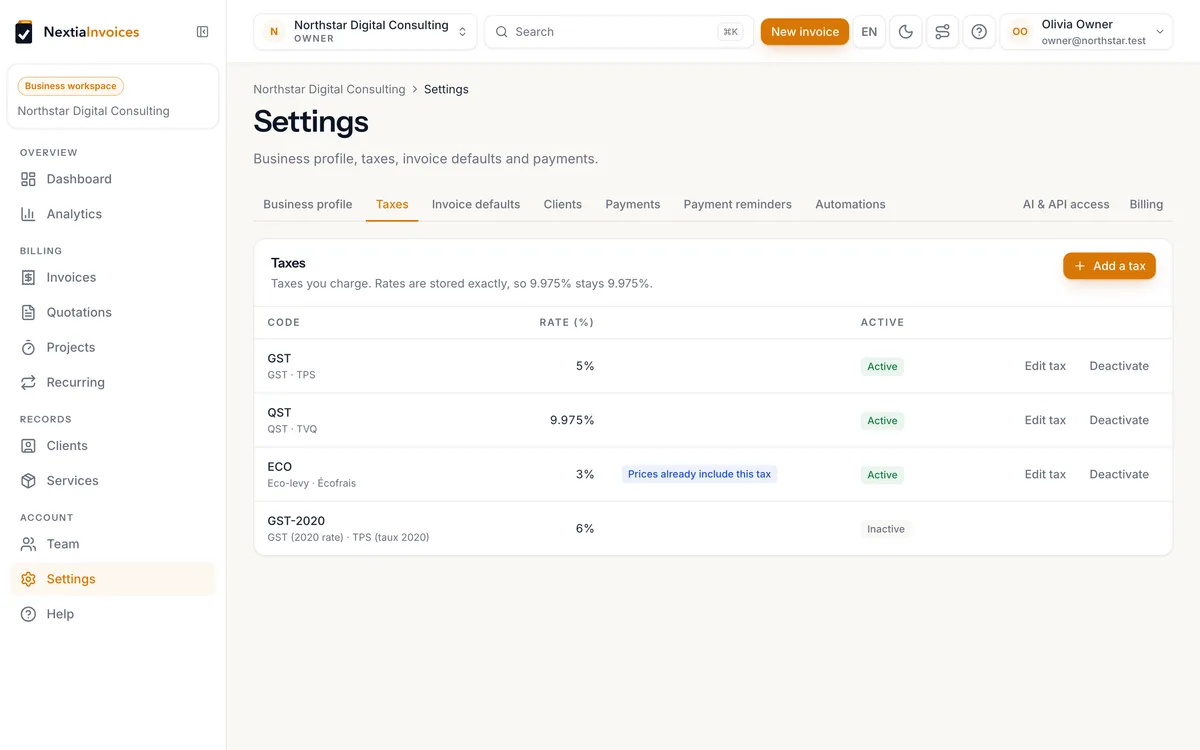This screenshot has height=750, width=1200.
Task: Click the Prices already include this tax label
Action: click(699, 474)
